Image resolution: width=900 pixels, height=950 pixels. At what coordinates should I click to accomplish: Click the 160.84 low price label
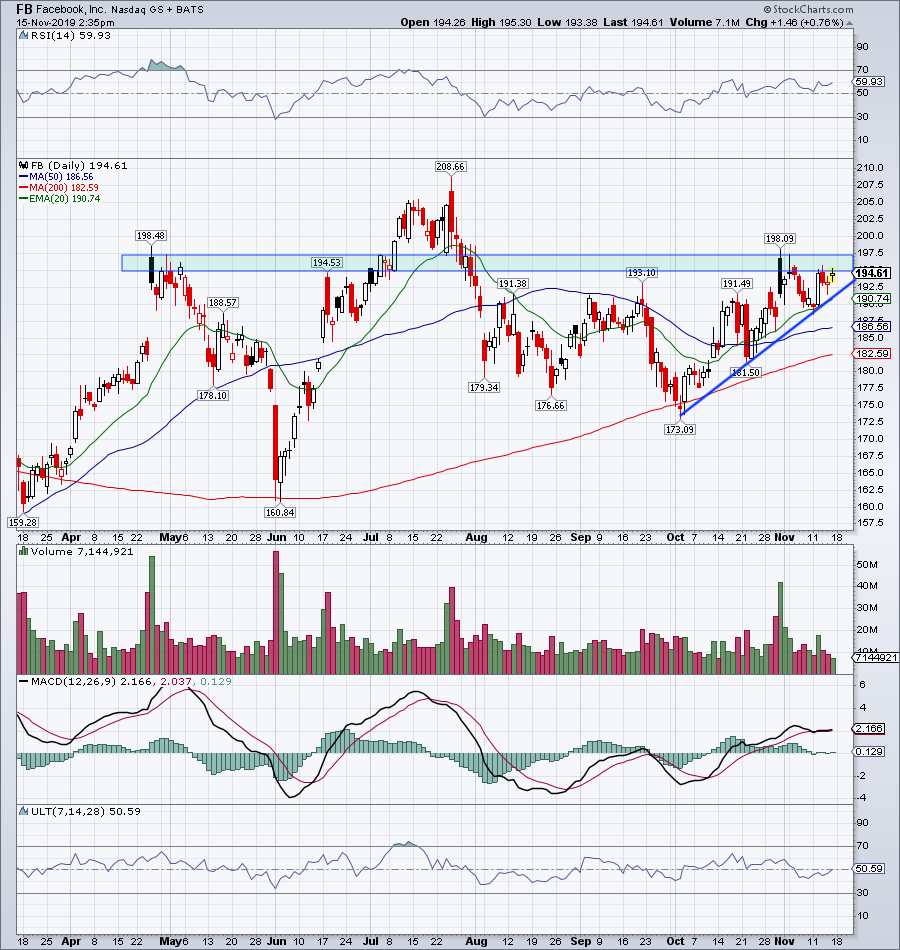point(279,513)
